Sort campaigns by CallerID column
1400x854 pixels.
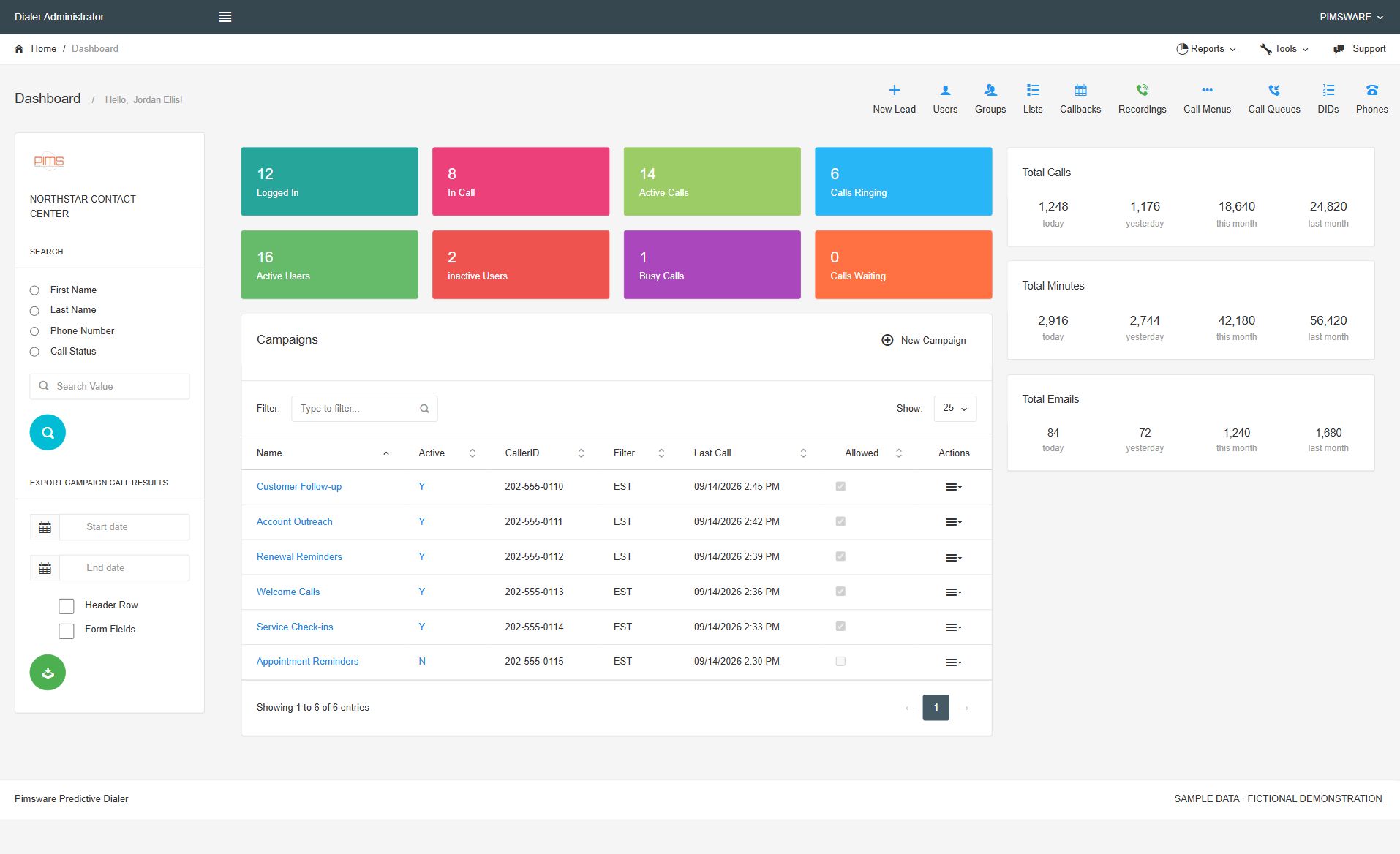[544, 453]
